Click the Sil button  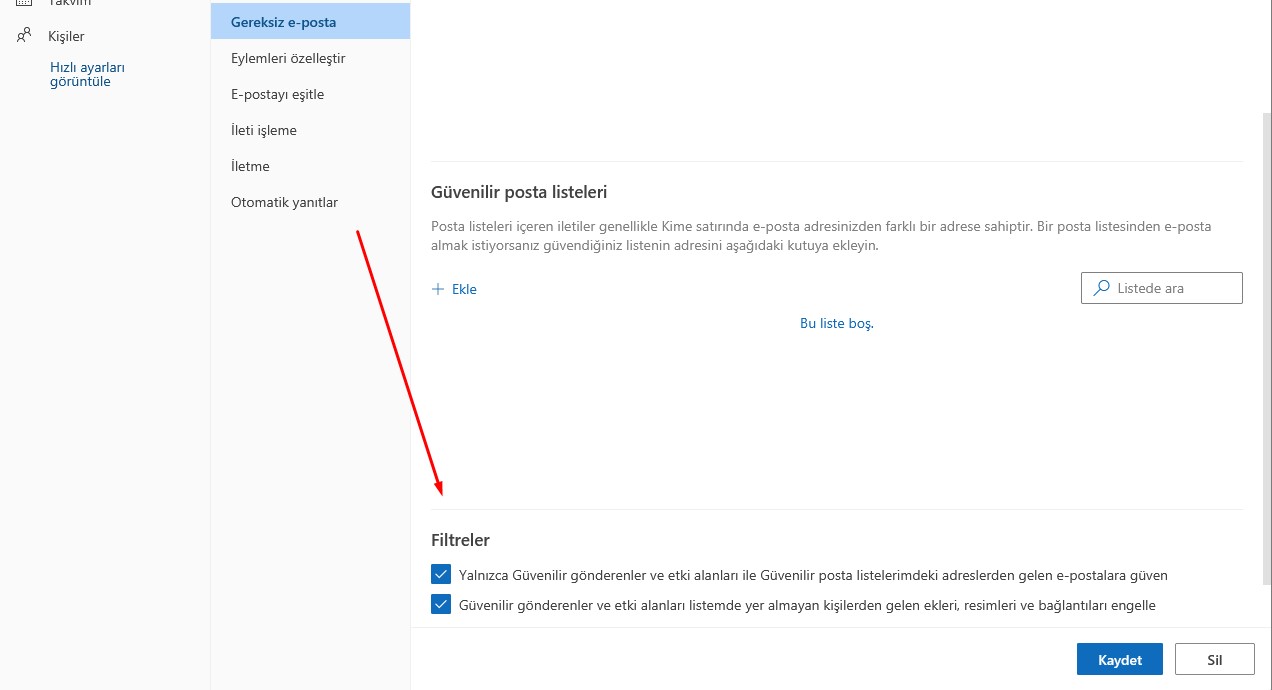(x=1214, y=659)
